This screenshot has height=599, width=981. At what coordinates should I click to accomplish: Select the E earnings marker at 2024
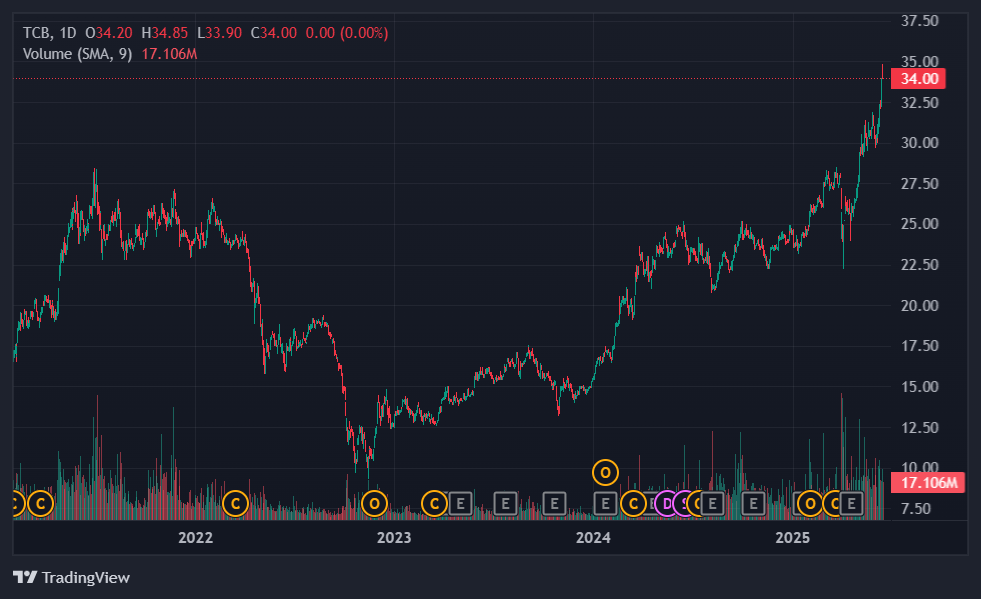pyautogui.click(x=605, y=503)
